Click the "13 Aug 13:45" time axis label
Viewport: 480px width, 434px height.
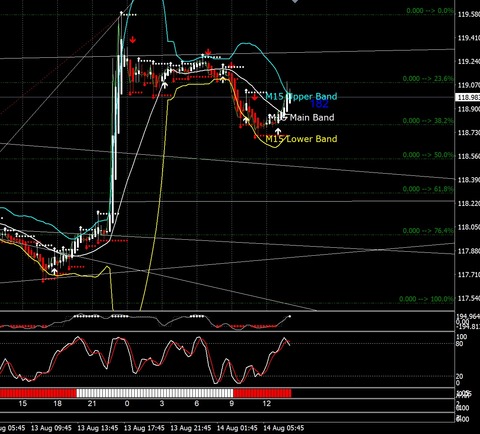point(98,428)
